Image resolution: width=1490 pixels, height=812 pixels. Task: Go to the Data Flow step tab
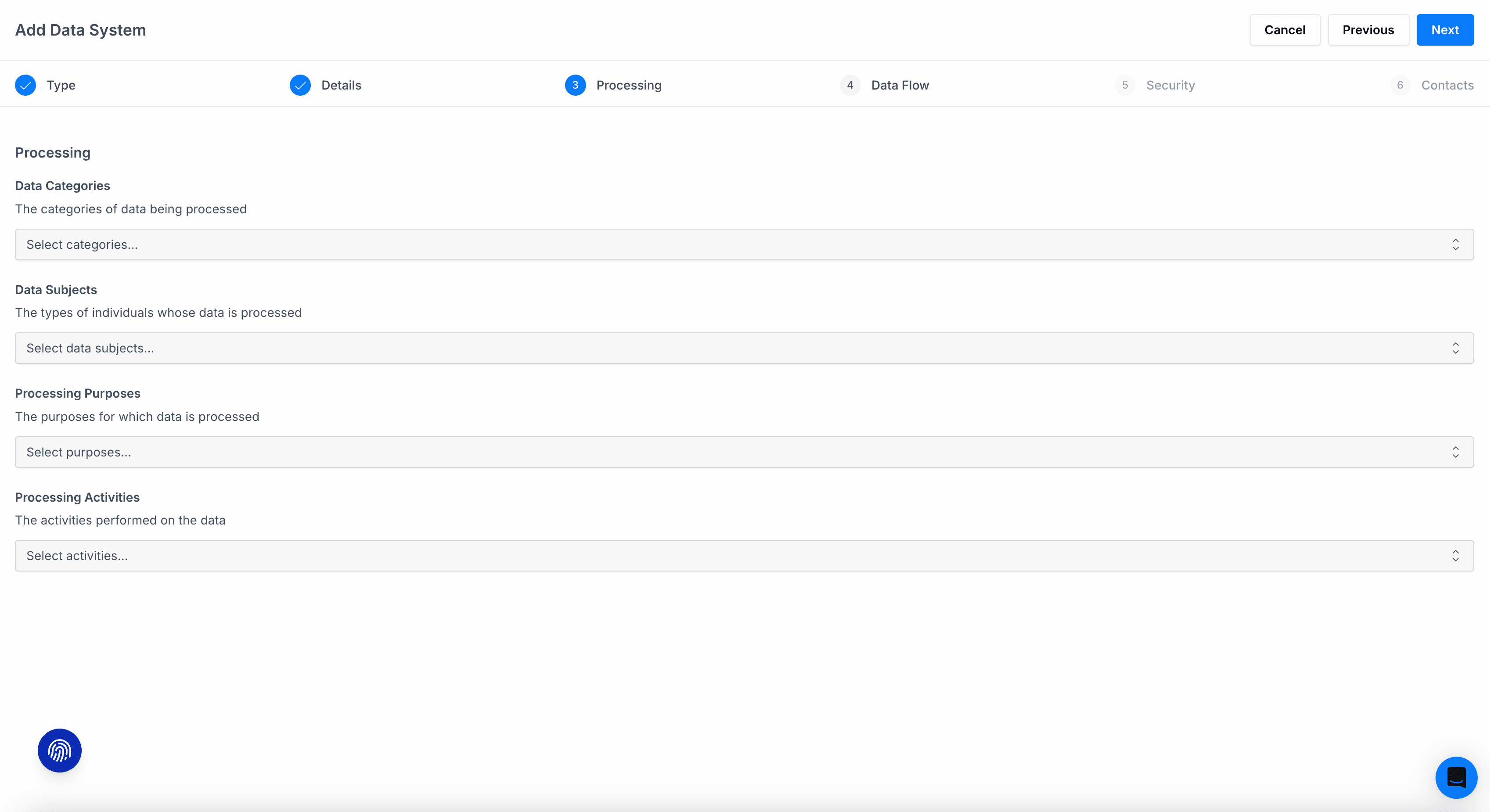[900, 85]
